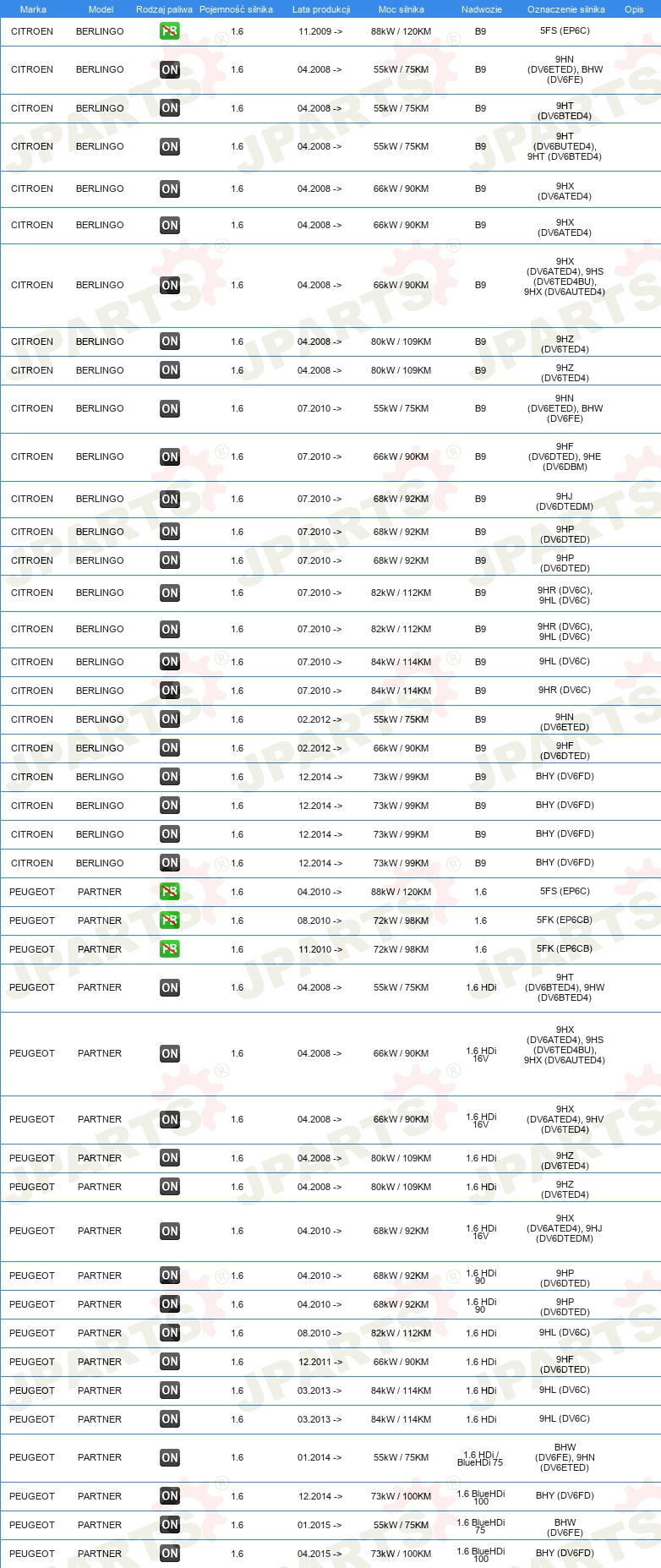Viewport: 661px width, 1568px height.
Task: Click ON icon in Peugeot 9HX, 9HS, 9HX (DV6AUTED4) row
Action: point(170,1054)
